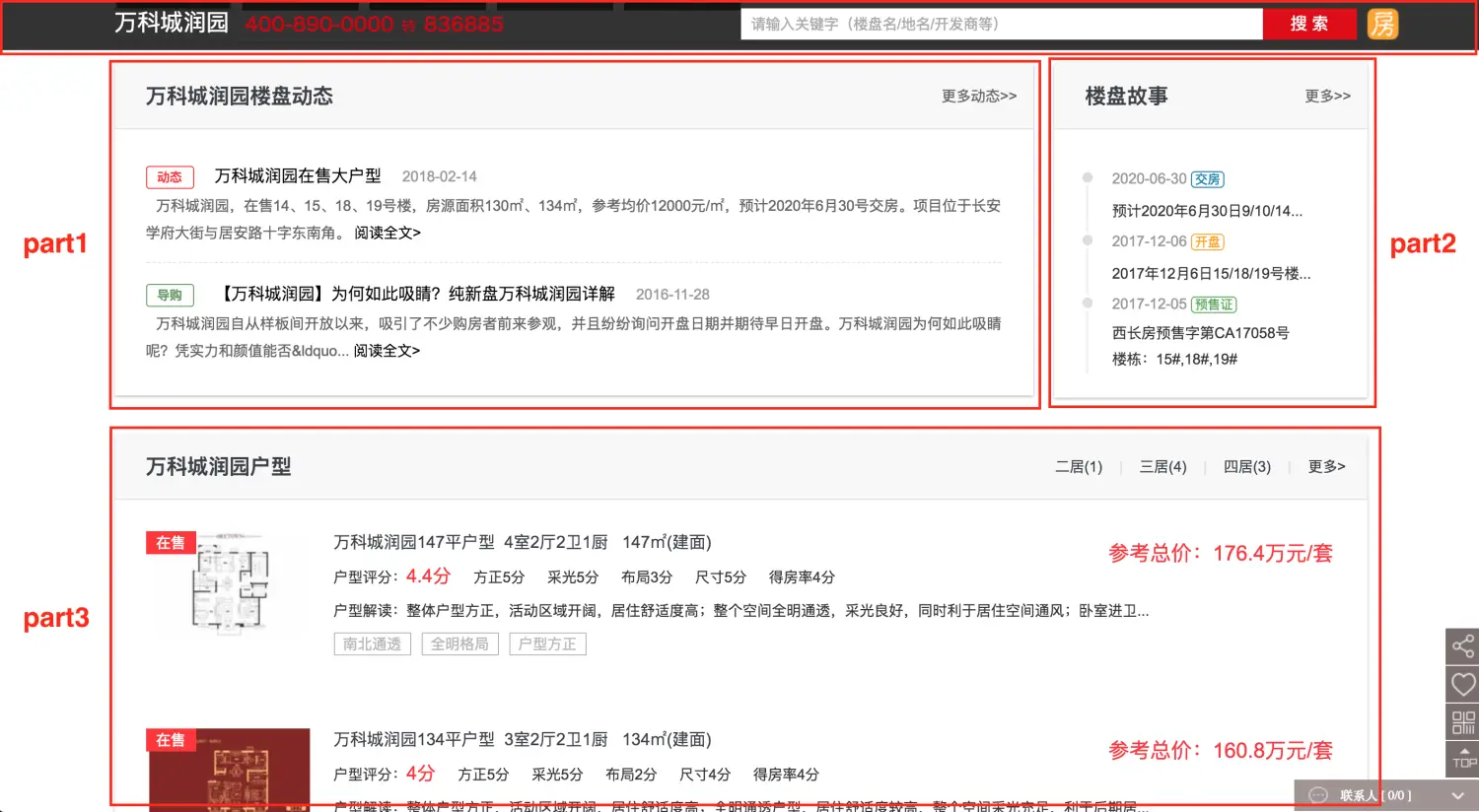The height and width of the screenshot is (812, 1479).
Task: Open the 147平 floor plan thumbnail
Action: coord(229,583)
